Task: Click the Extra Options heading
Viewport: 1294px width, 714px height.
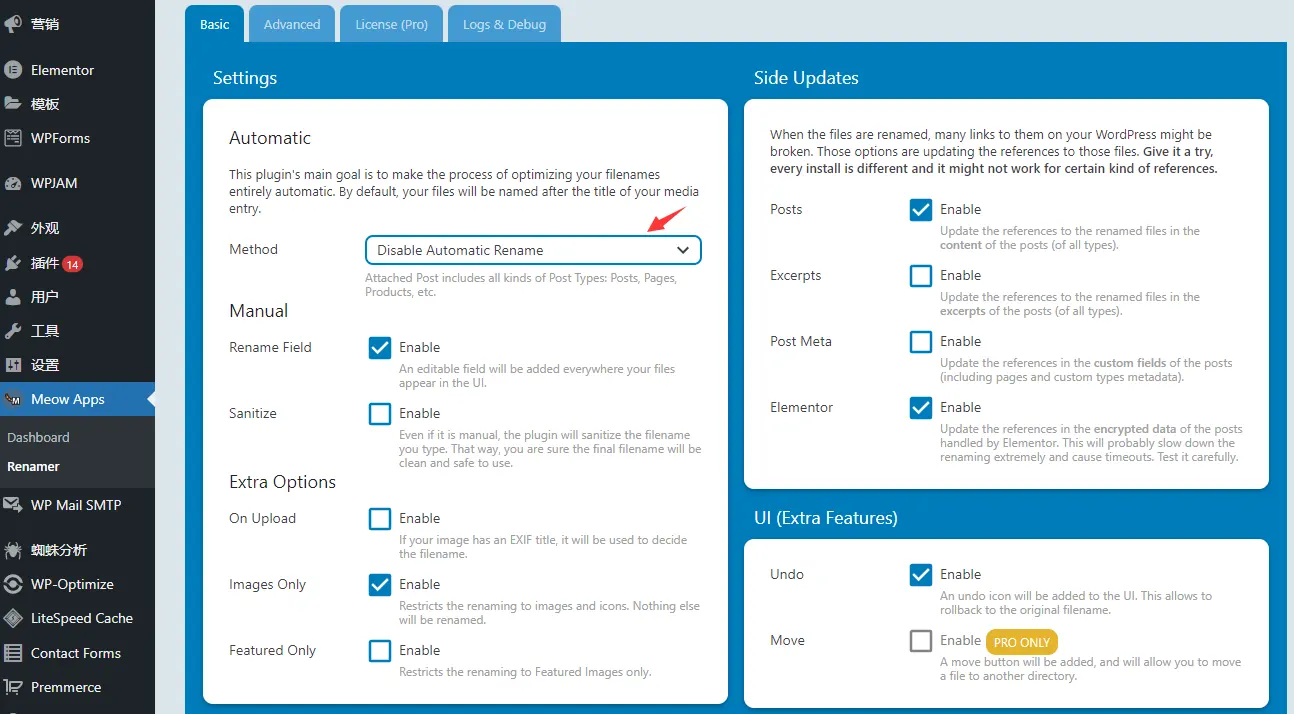Action: coord(282,482)
